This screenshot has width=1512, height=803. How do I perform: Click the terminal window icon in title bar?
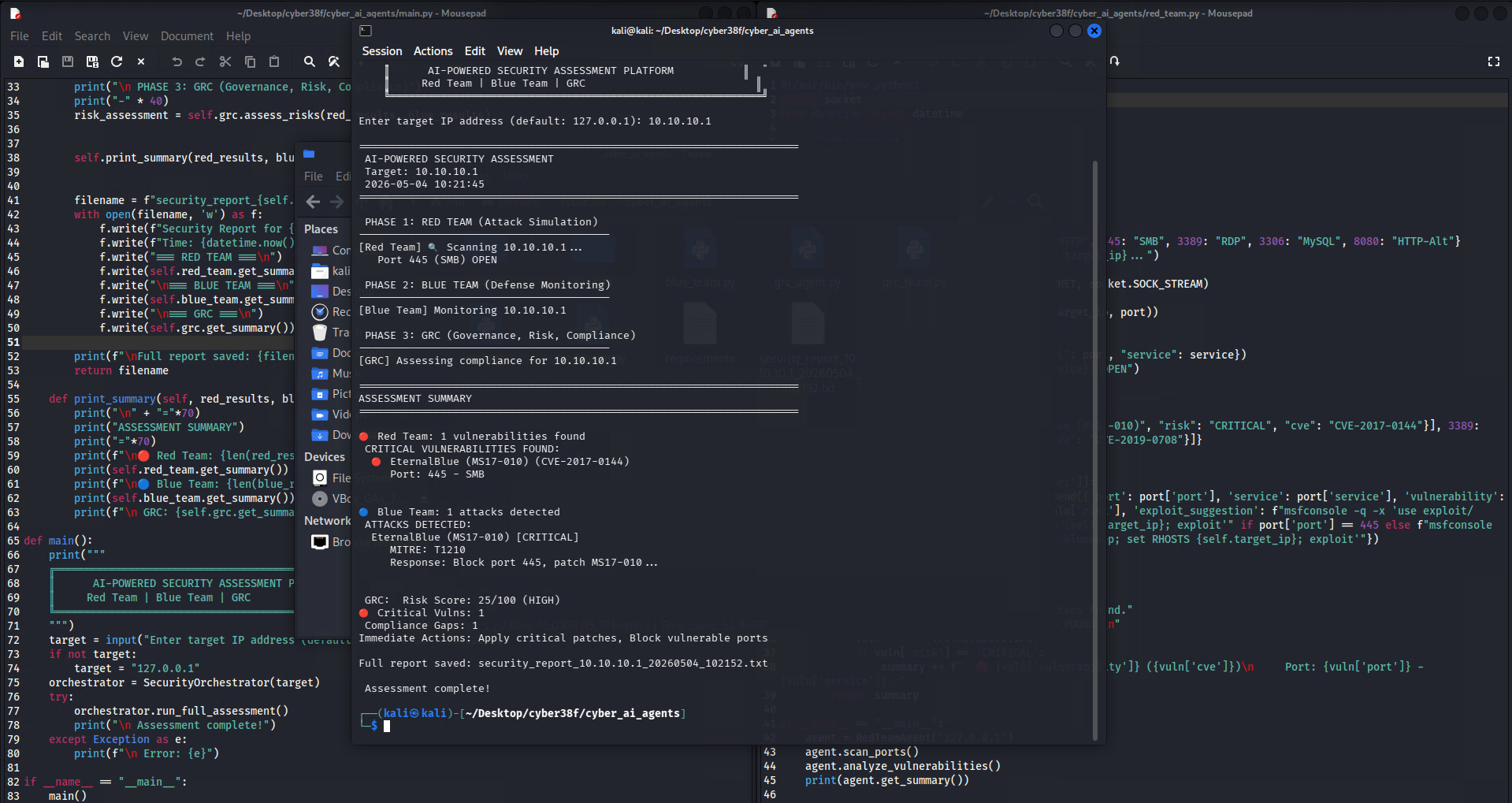click(366, 31)
